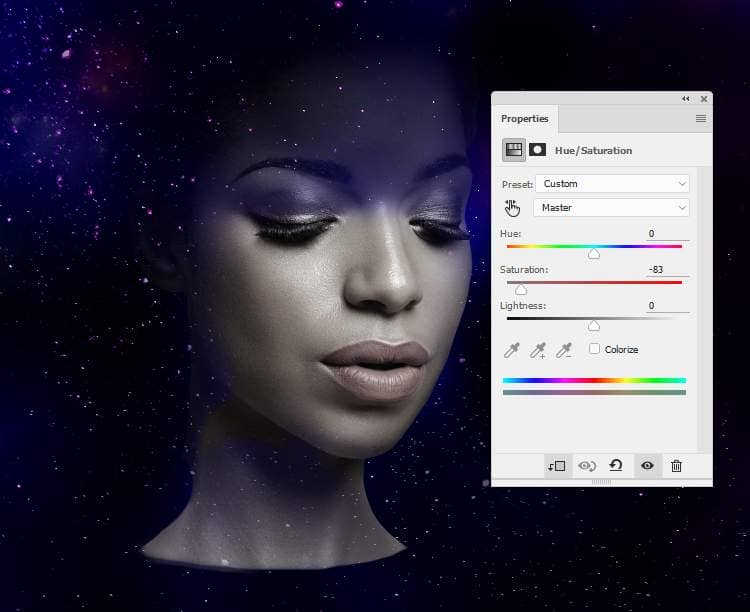This screenshot has width=750, height=612.
Task: Collapse the Properties panel to icons
Action: click(x=686, y=99)
